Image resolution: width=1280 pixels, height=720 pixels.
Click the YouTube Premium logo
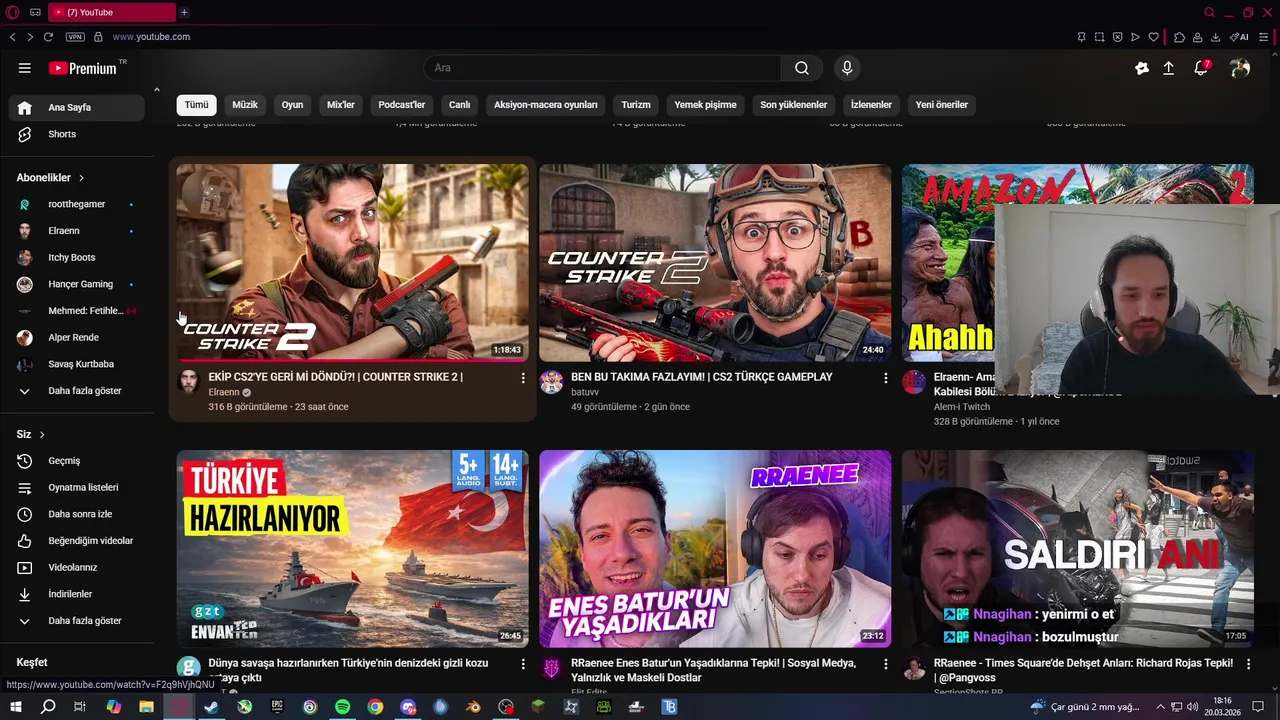(84, 68)
